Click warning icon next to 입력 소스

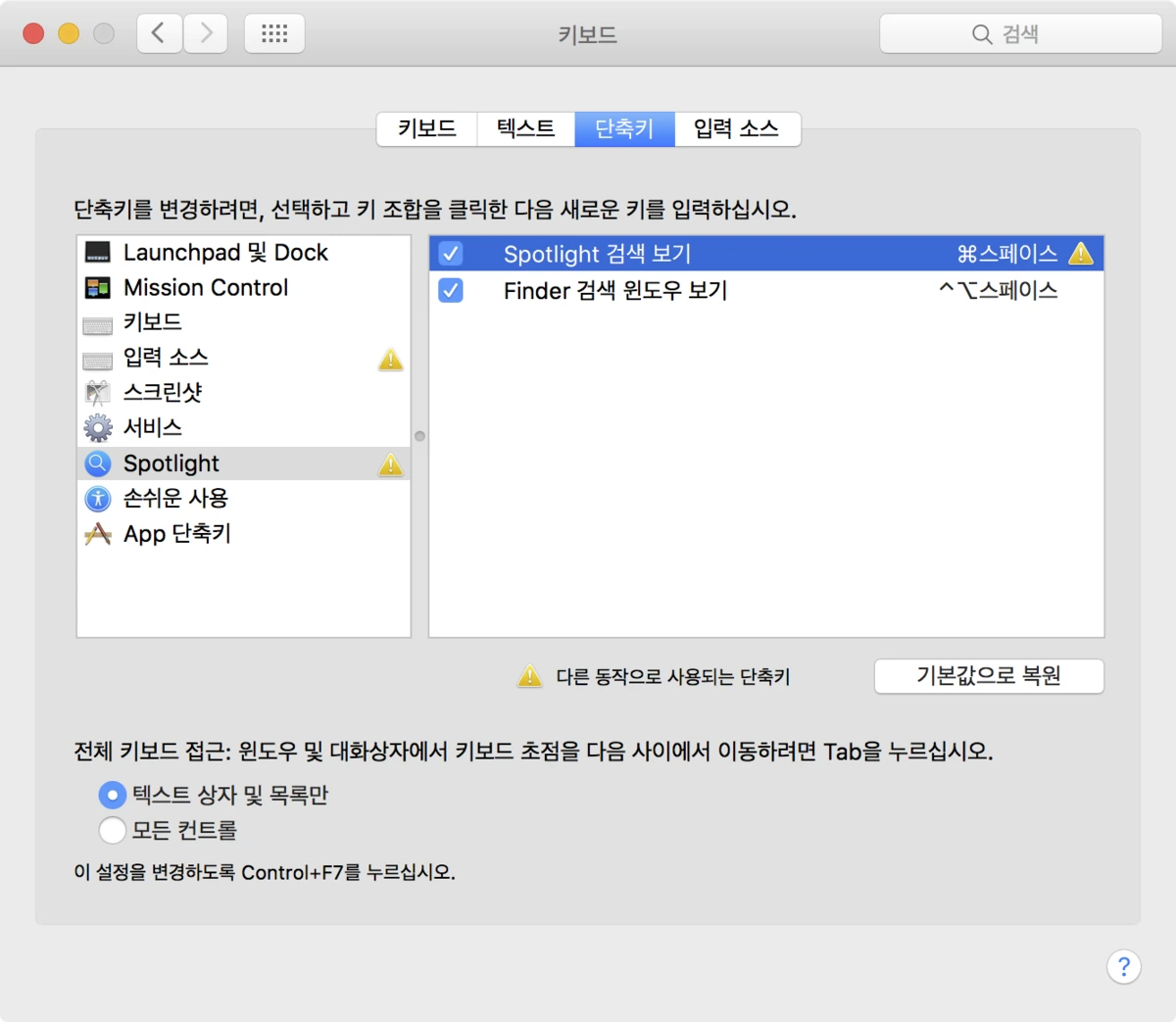click(x=390, y=360)
